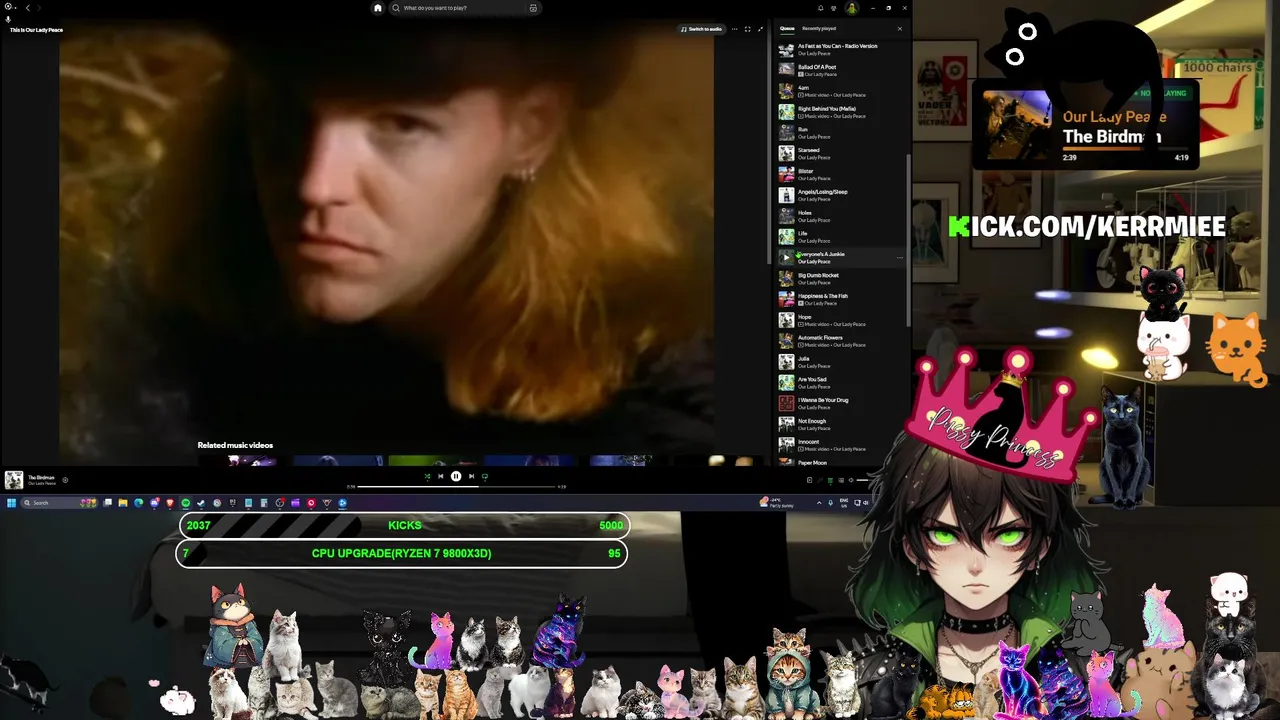Switch to the Queue tab
1280x720 pixels.
[787, 28]
